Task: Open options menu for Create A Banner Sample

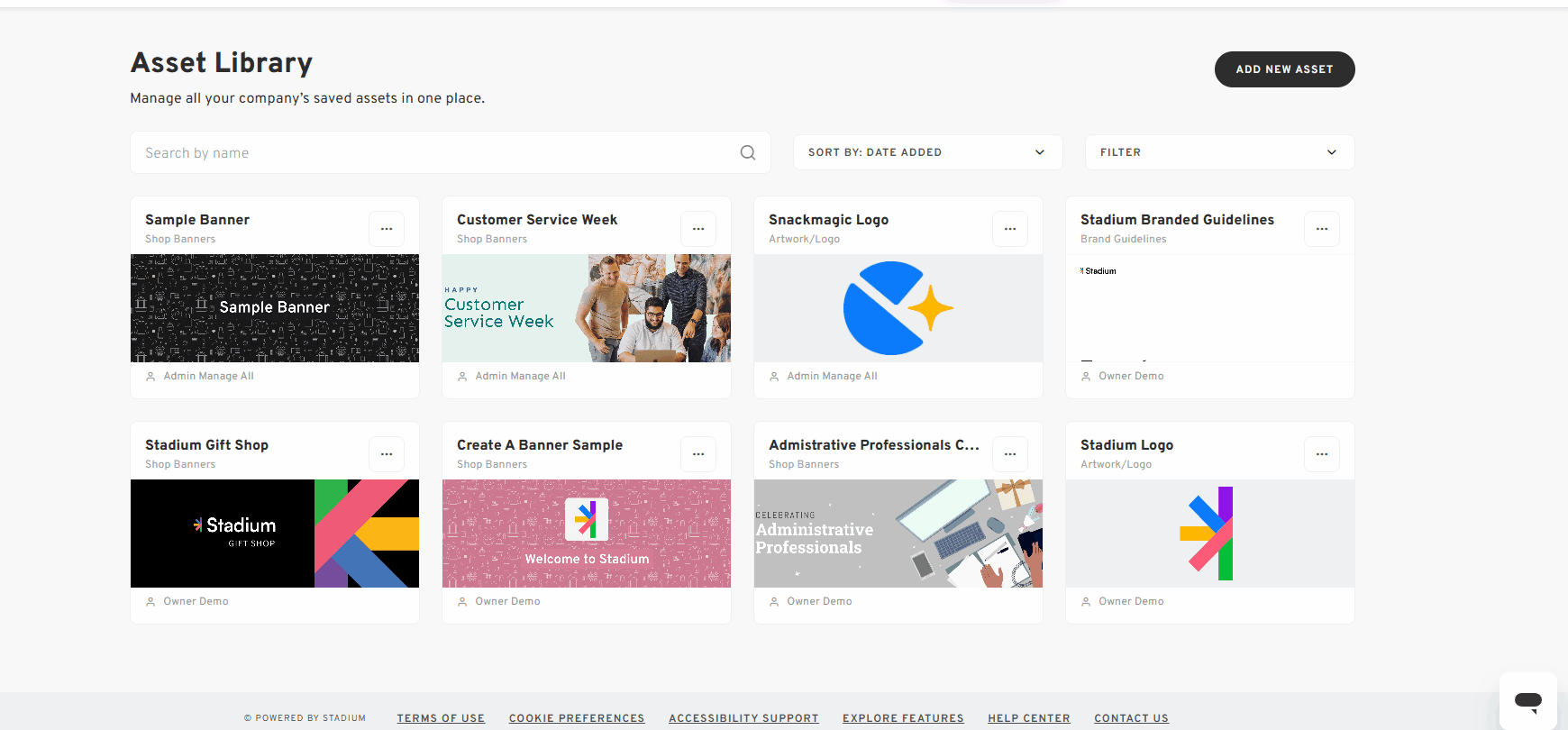Action: [x=698, y=454]
